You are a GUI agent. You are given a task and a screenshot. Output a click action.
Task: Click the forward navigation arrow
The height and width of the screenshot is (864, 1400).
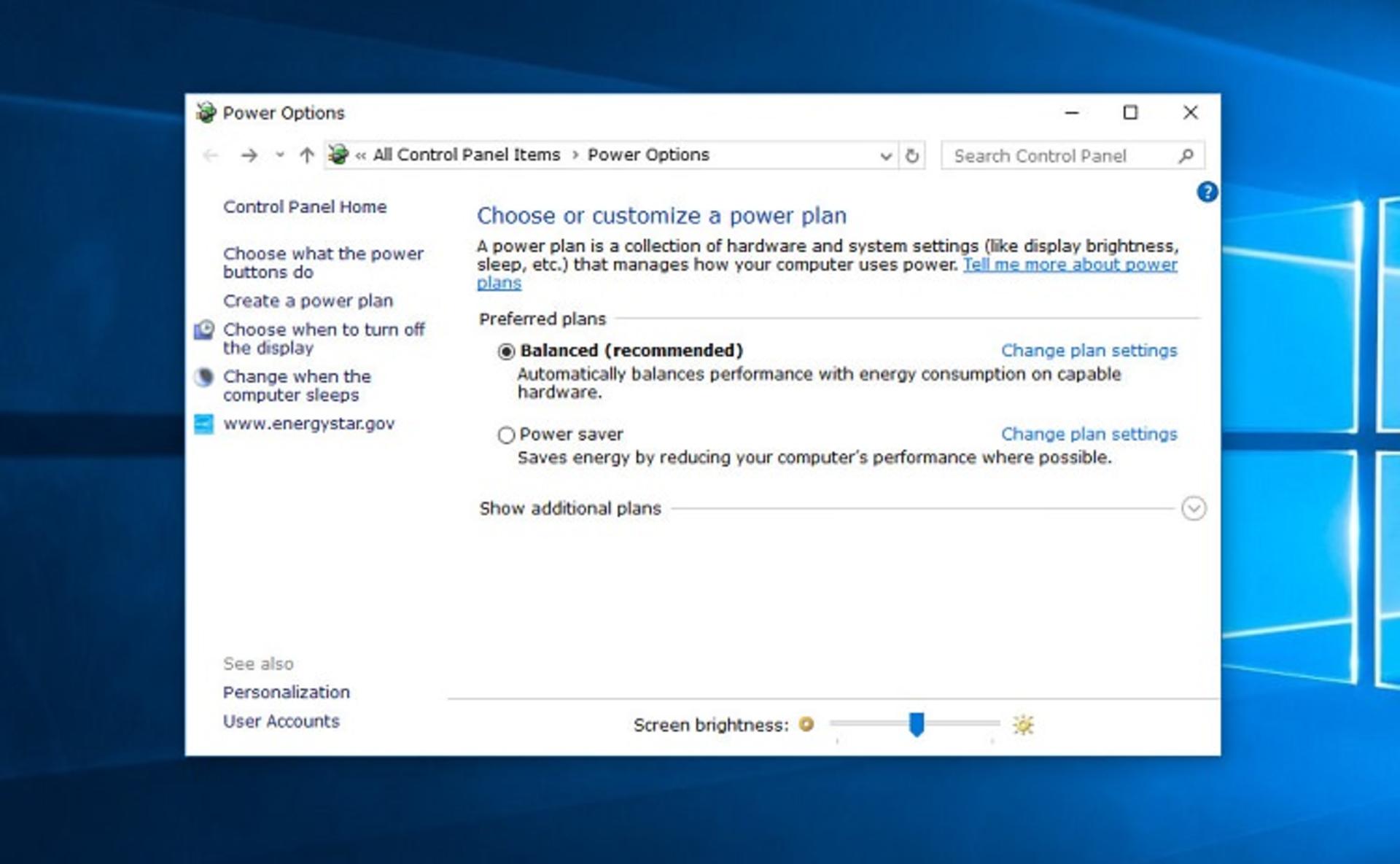click(249, 155)
